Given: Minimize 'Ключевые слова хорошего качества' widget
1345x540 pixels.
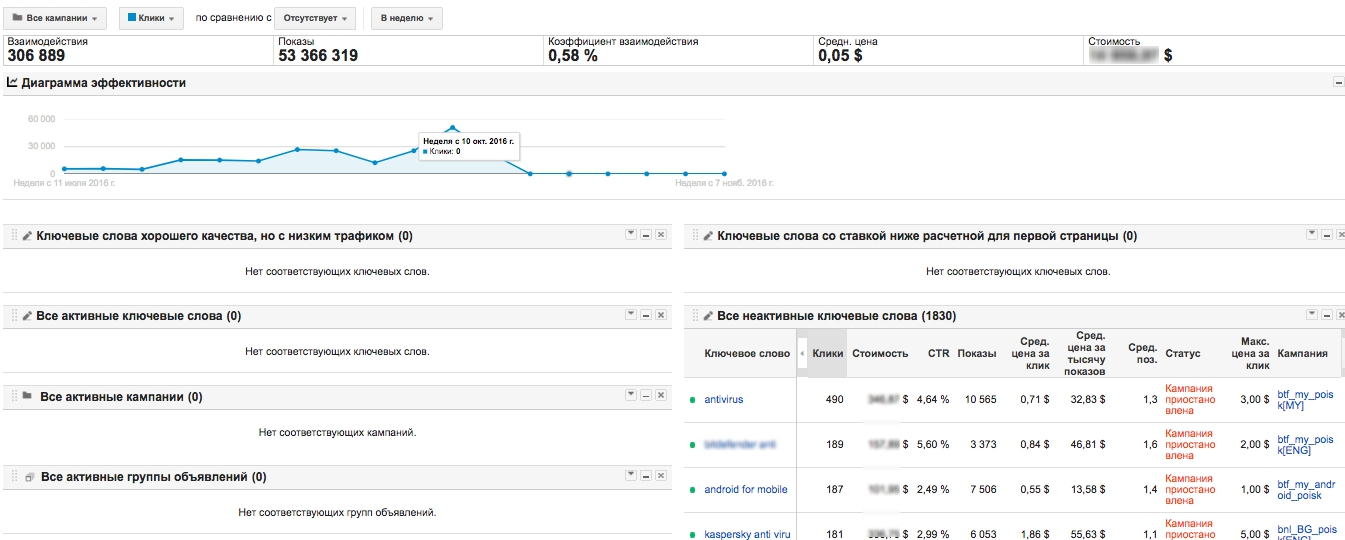Looking at the screenshot, I should (x=646, y=234).
